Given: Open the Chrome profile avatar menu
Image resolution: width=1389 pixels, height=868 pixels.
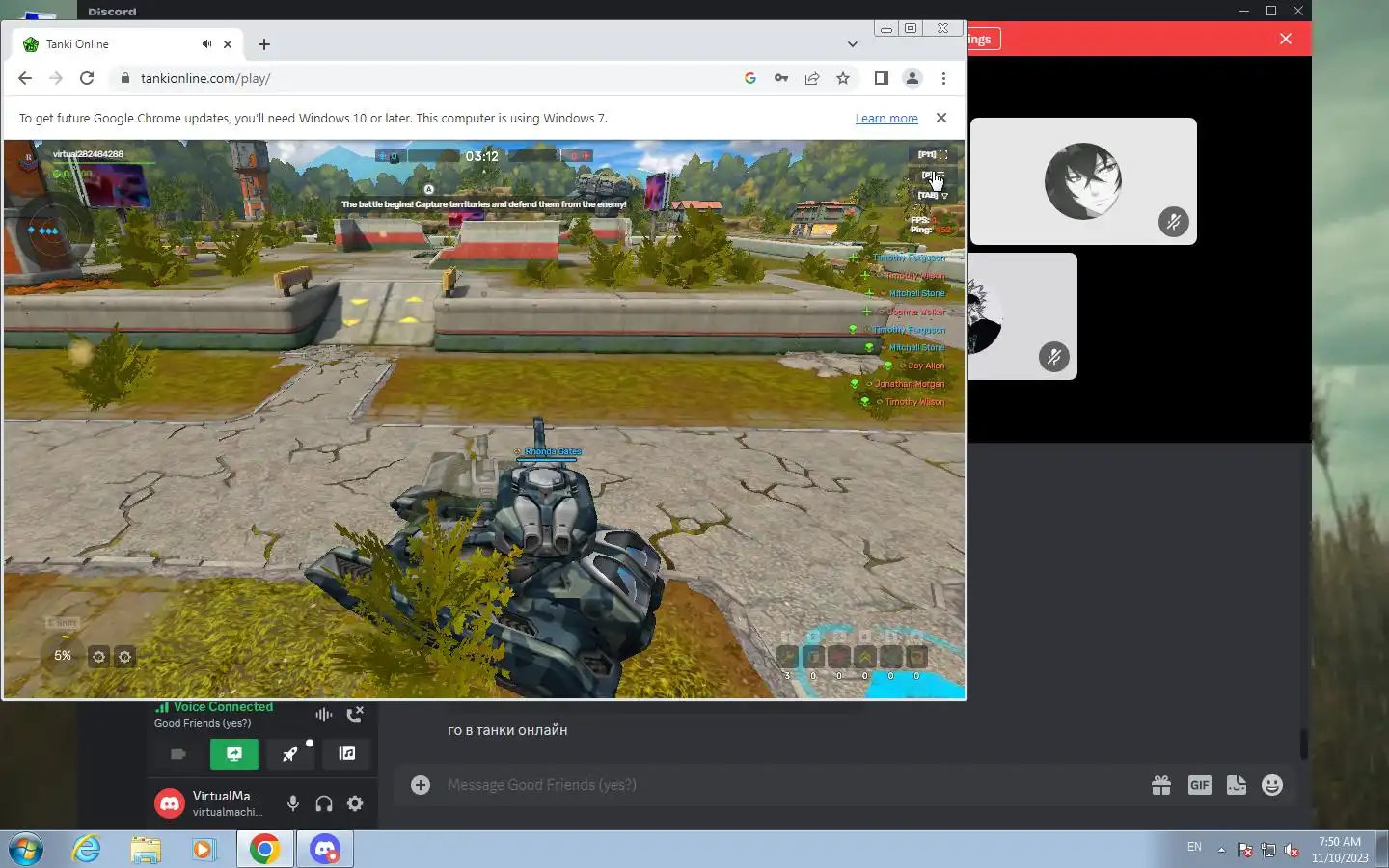Looking at the screenshot, I should [912, 78].
